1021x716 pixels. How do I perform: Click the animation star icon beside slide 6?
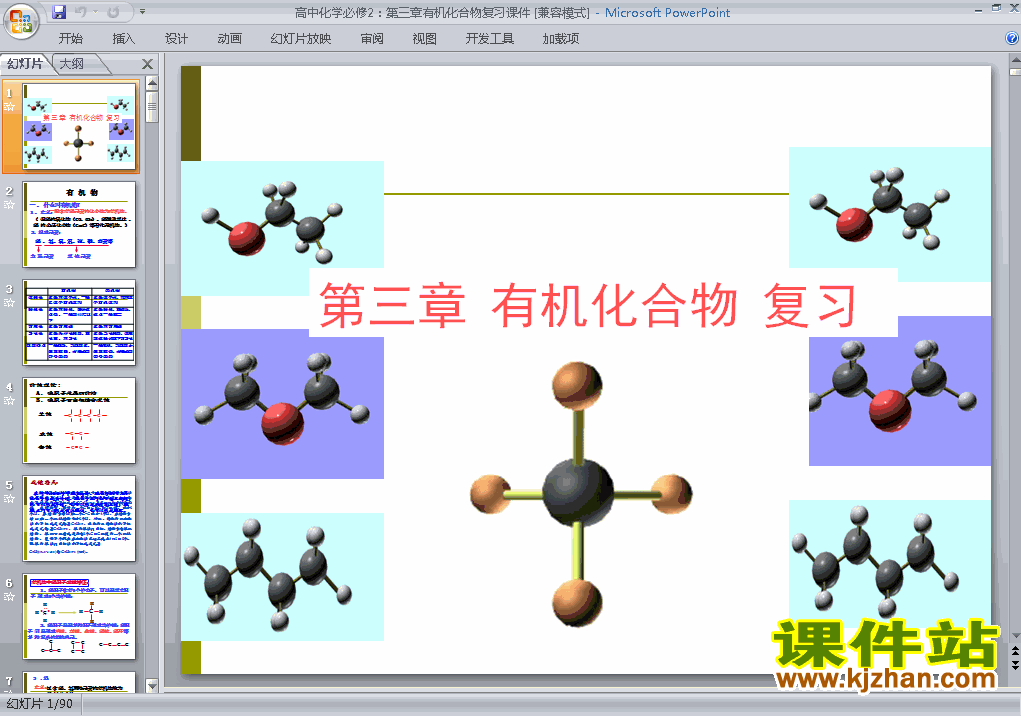pos(9,597)
